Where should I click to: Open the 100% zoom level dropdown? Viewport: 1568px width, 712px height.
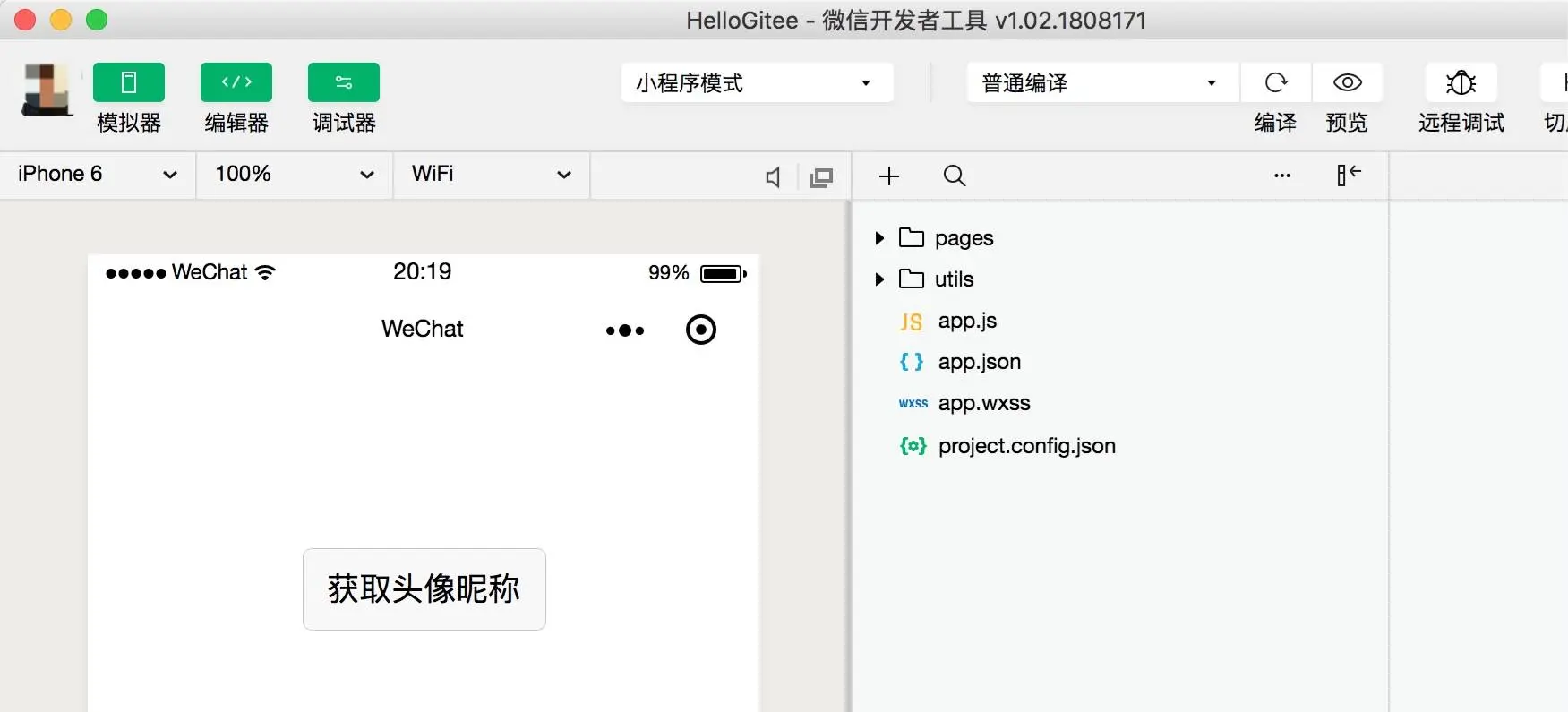coord(295,175)
